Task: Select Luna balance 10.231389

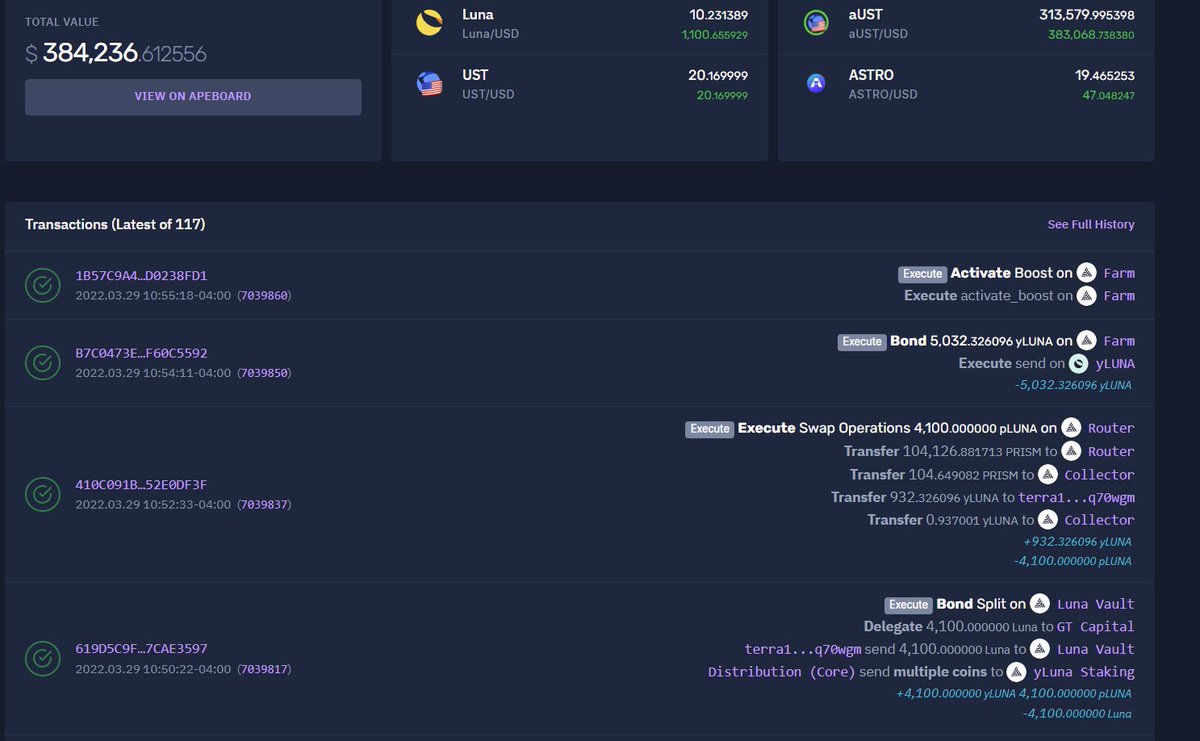Action: [718, 15]
